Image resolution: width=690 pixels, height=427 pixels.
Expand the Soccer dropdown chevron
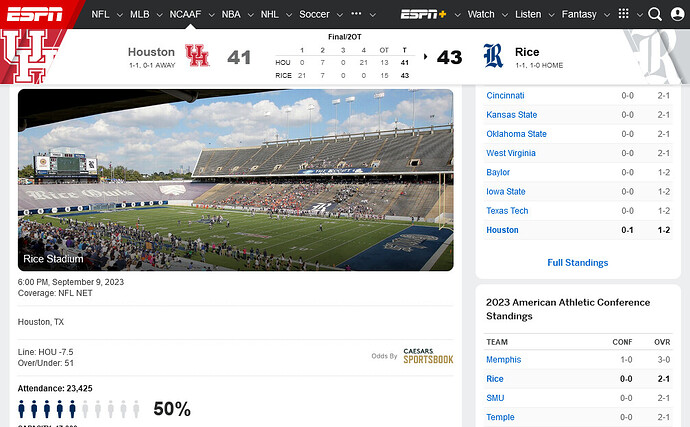pos(338,15)
